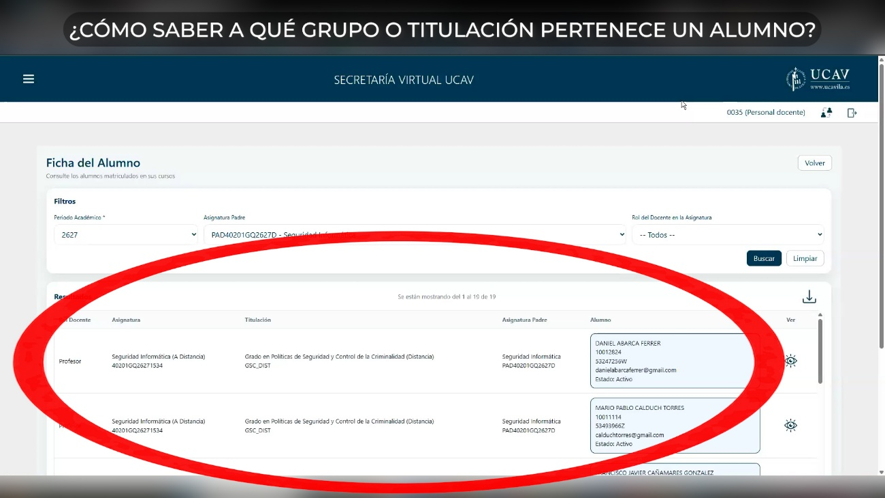Click the Ficha del Alumno heading
The image size is (885, 498).
pyautogui.click(x=93, y=163)
